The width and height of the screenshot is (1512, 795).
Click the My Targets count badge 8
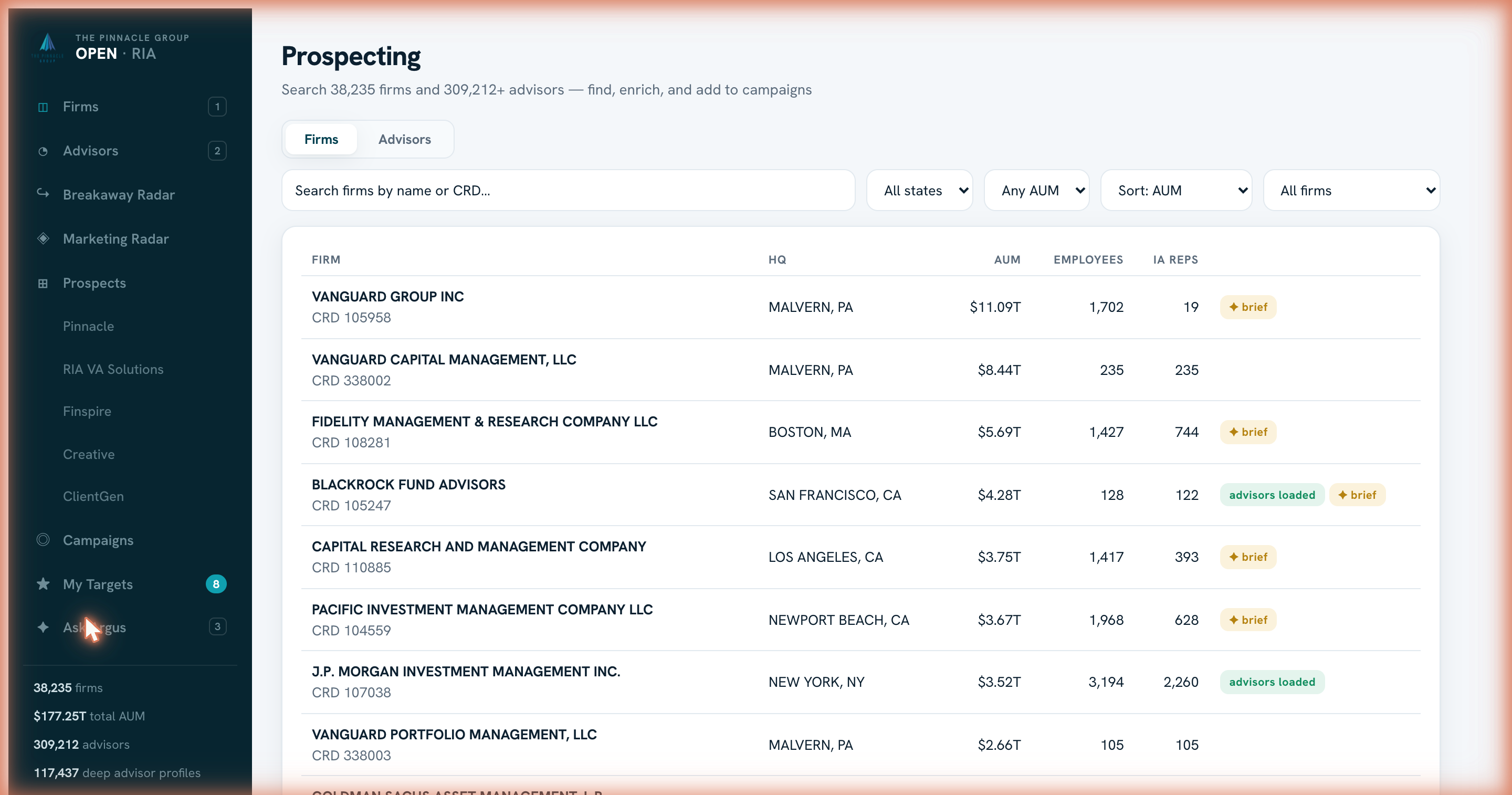[x=216, y=583]
